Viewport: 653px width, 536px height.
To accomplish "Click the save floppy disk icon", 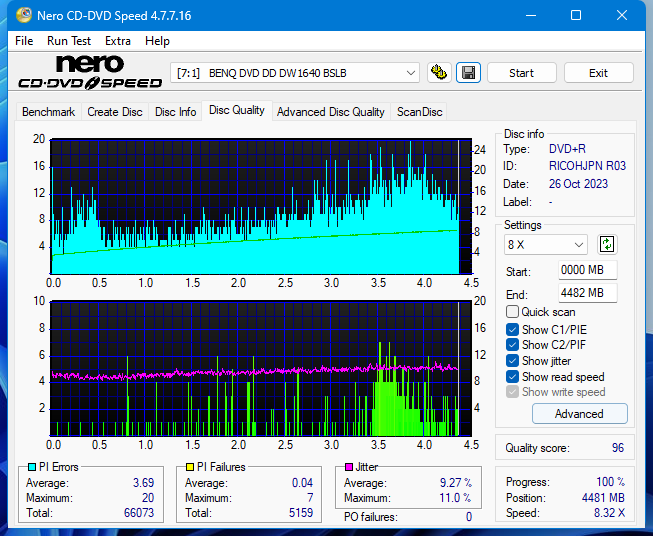I will tap(469, 73).
